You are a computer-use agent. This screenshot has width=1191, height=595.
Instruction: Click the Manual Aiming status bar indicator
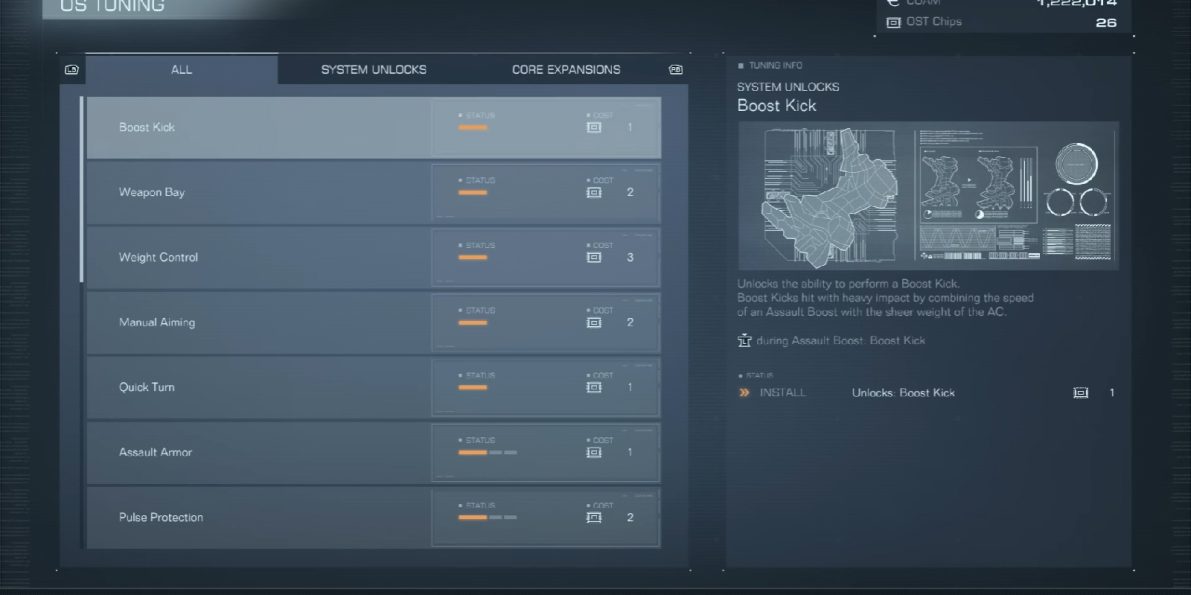[x=472, y=322]
